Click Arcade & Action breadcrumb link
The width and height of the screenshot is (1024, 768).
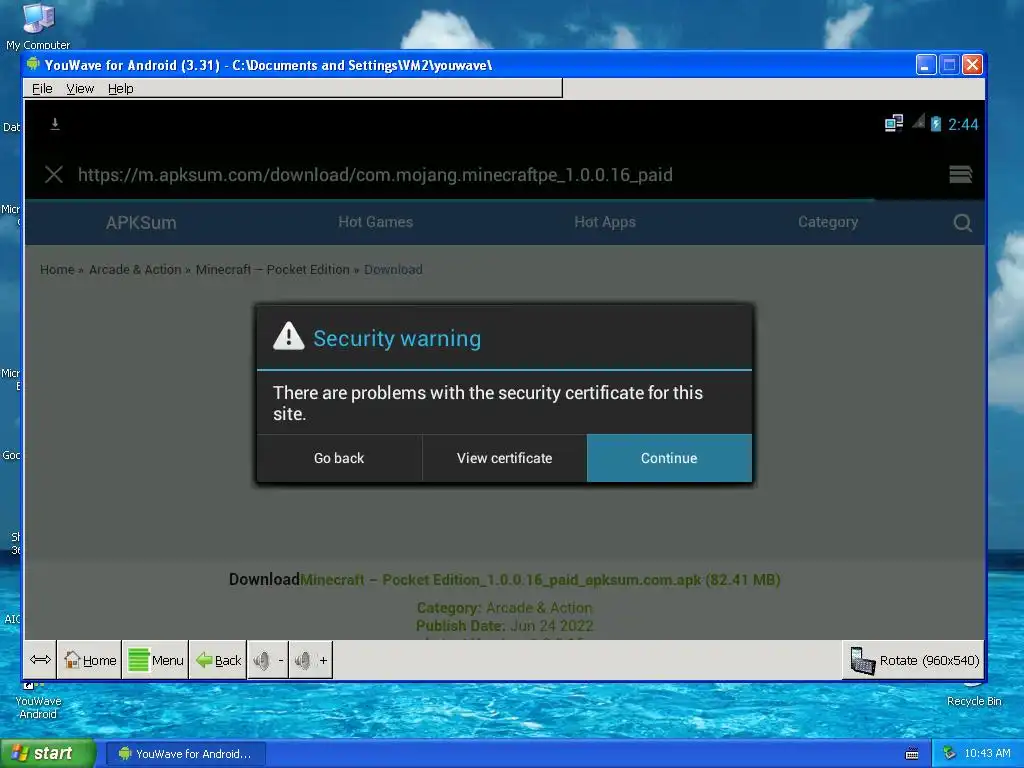pos(135,270)
